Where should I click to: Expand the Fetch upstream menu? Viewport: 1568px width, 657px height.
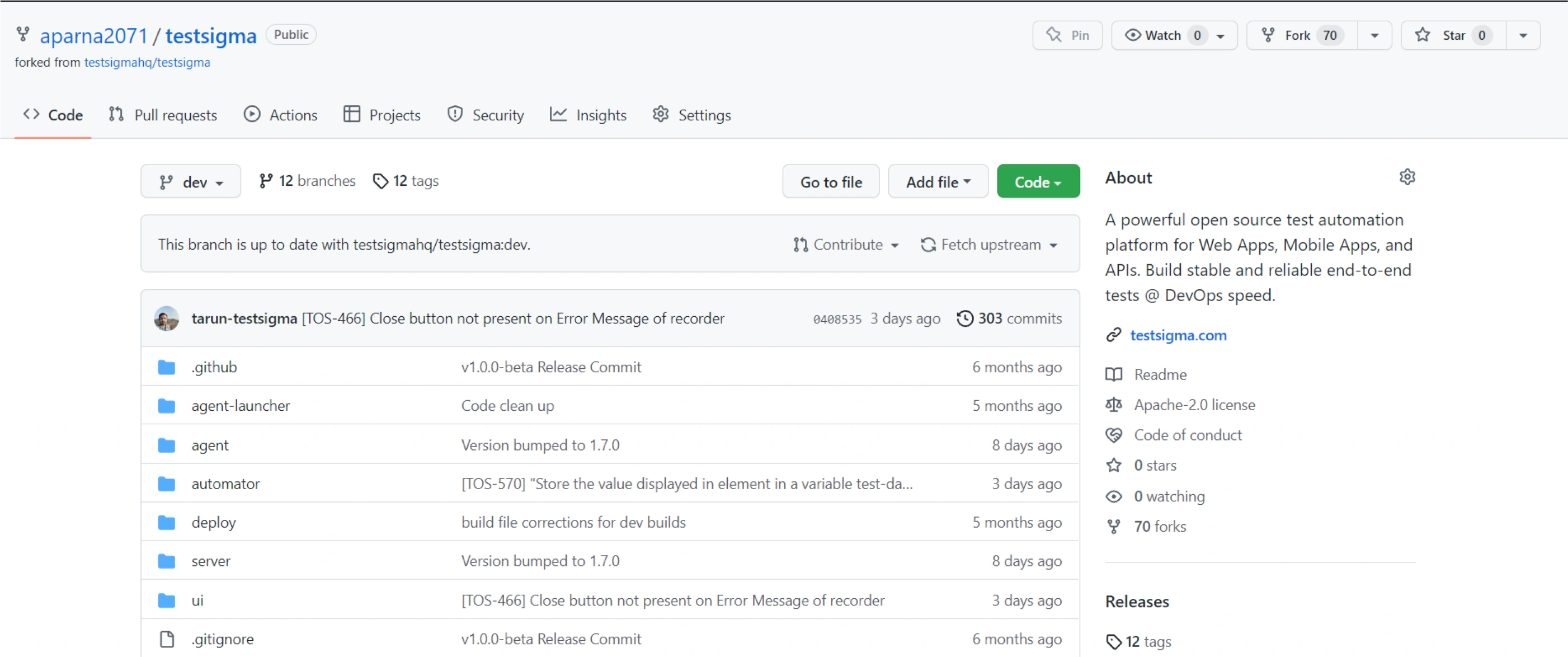989,245
